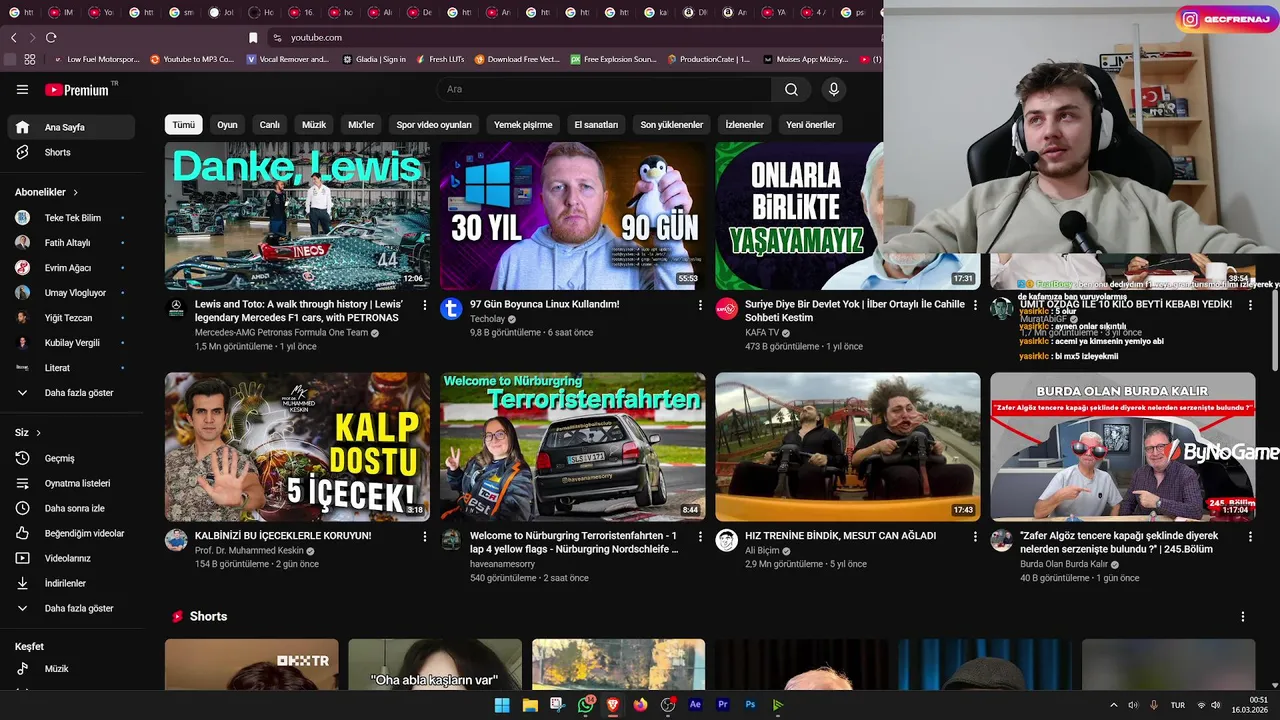The height and width of the screenshot is (720, 1280).
Task: Open the YouTube hamburger guide menu
Action: tap(22, 89)
